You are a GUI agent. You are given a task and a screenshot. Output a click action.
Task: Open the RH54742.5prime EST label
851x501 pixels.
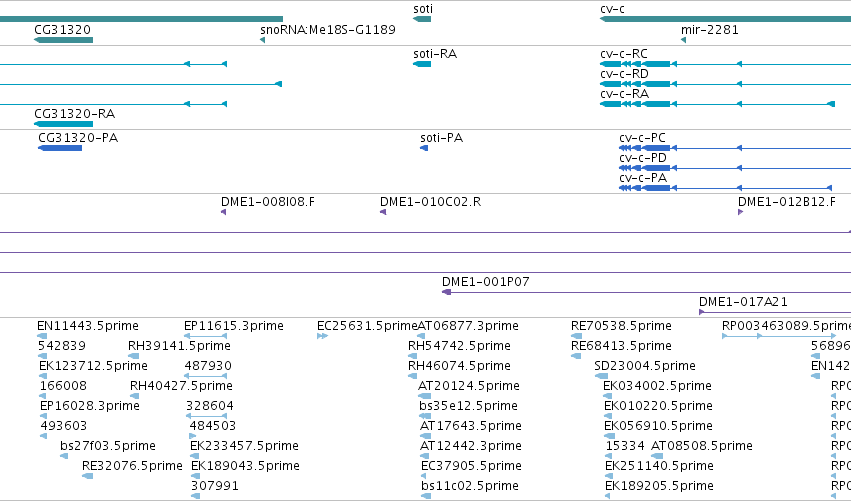click(x=459, y=346)
